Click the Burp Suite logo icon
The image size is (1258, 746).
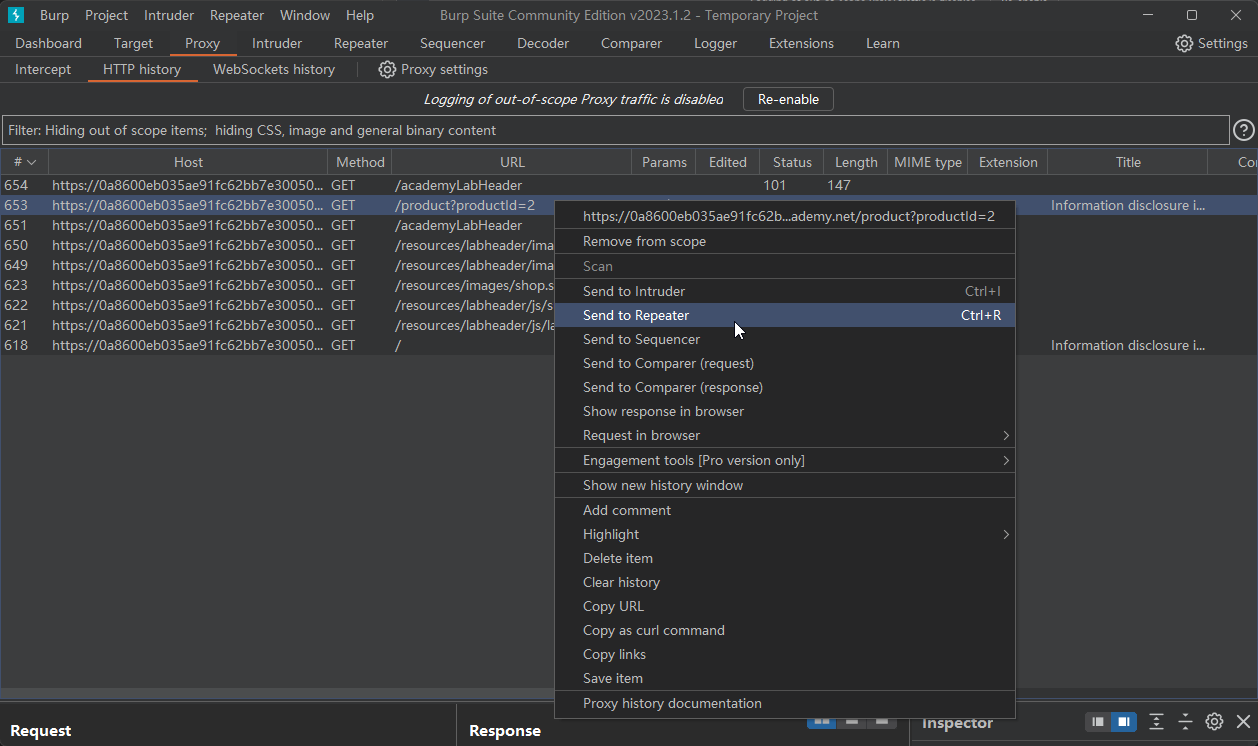[x=15, y=15]
